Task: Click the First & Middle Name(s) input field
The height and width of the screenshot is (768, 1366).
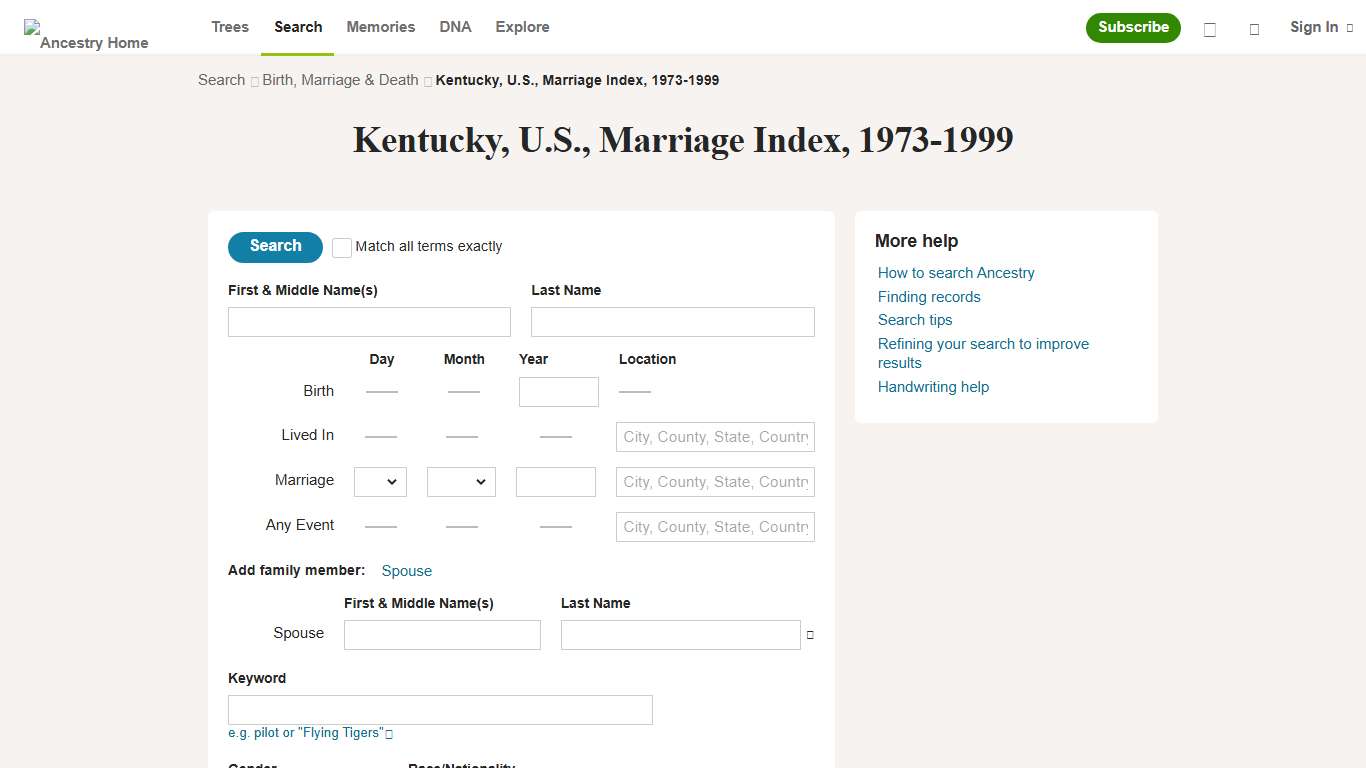Action: [x=368, y=321]
